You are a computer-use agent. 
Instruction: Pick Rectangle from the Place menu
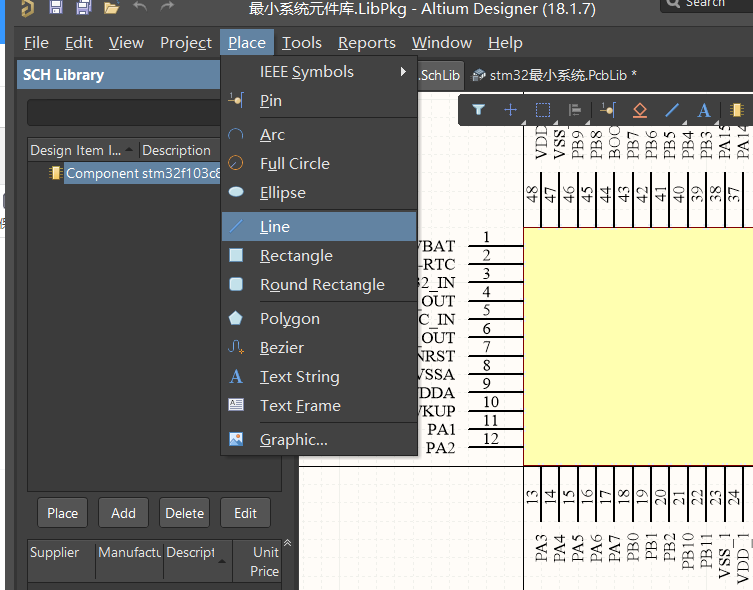[x=319, y=256]
